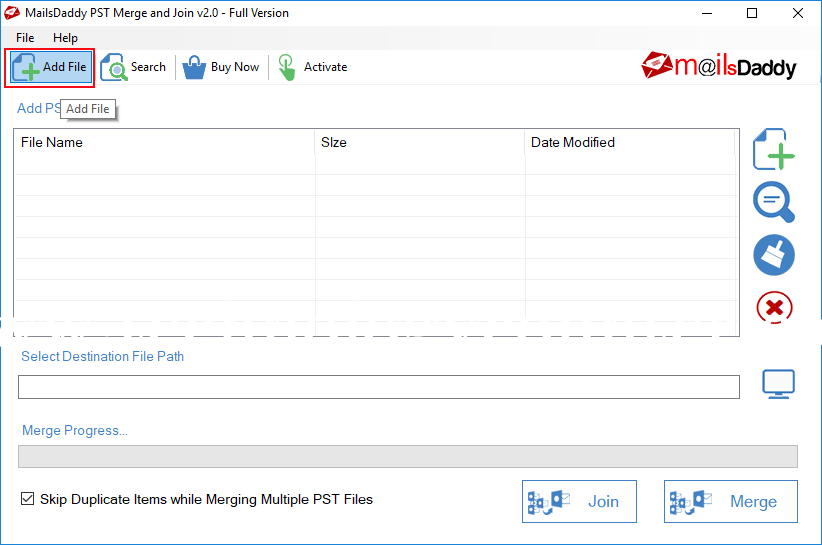Open the Help menu
822x545 pixels.
coord(65,38)
